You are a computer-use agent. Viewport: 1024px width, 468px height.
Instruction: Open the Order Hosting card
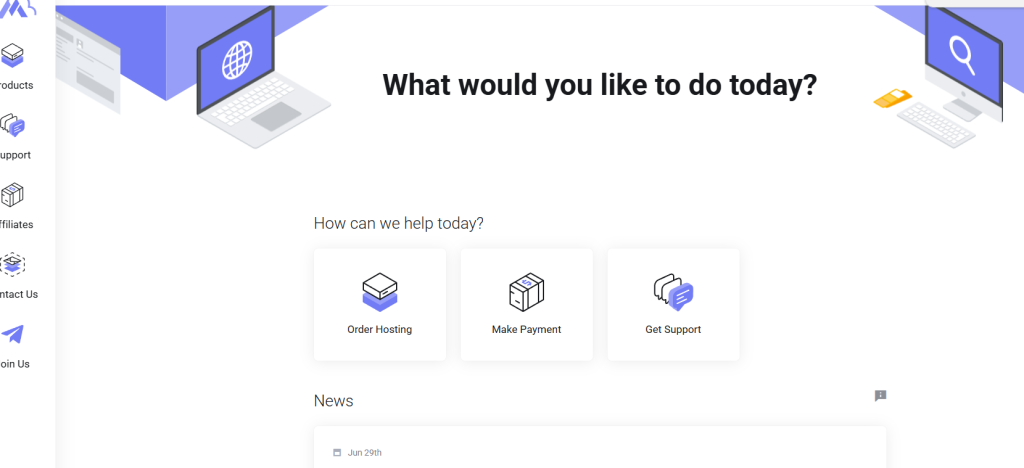point(380,304)
